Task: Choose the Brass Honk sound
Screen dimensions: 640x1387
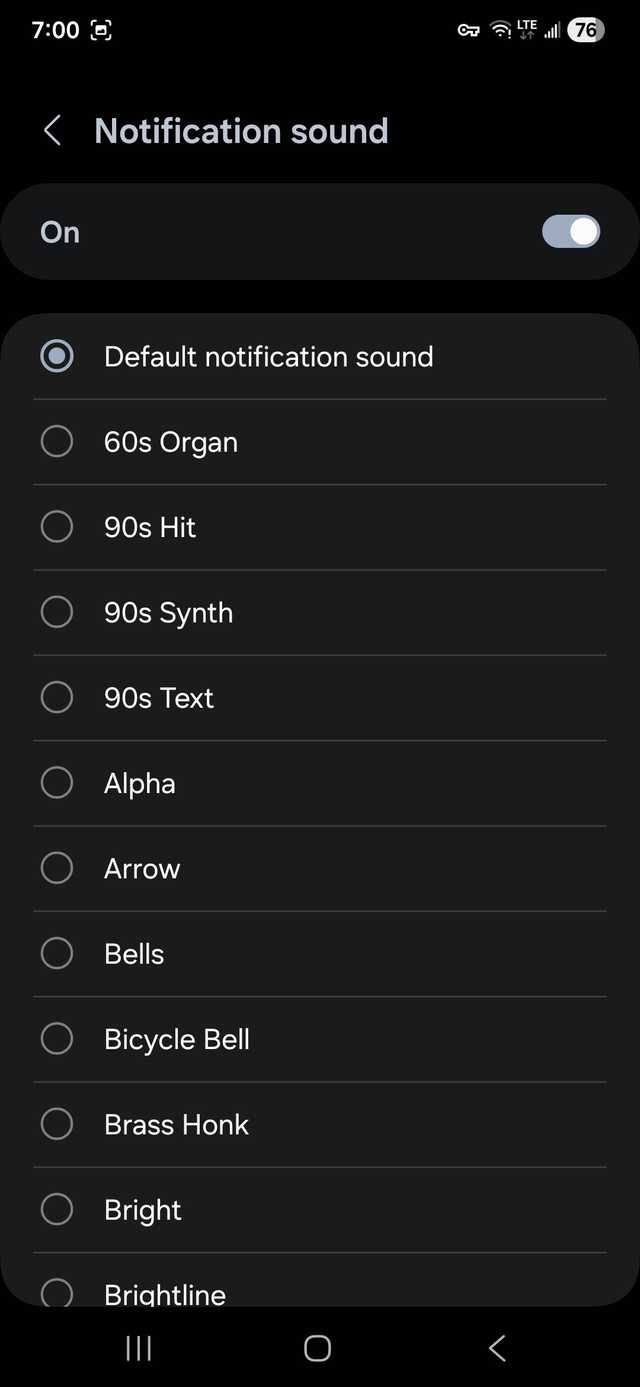Action: point(57,1124)
